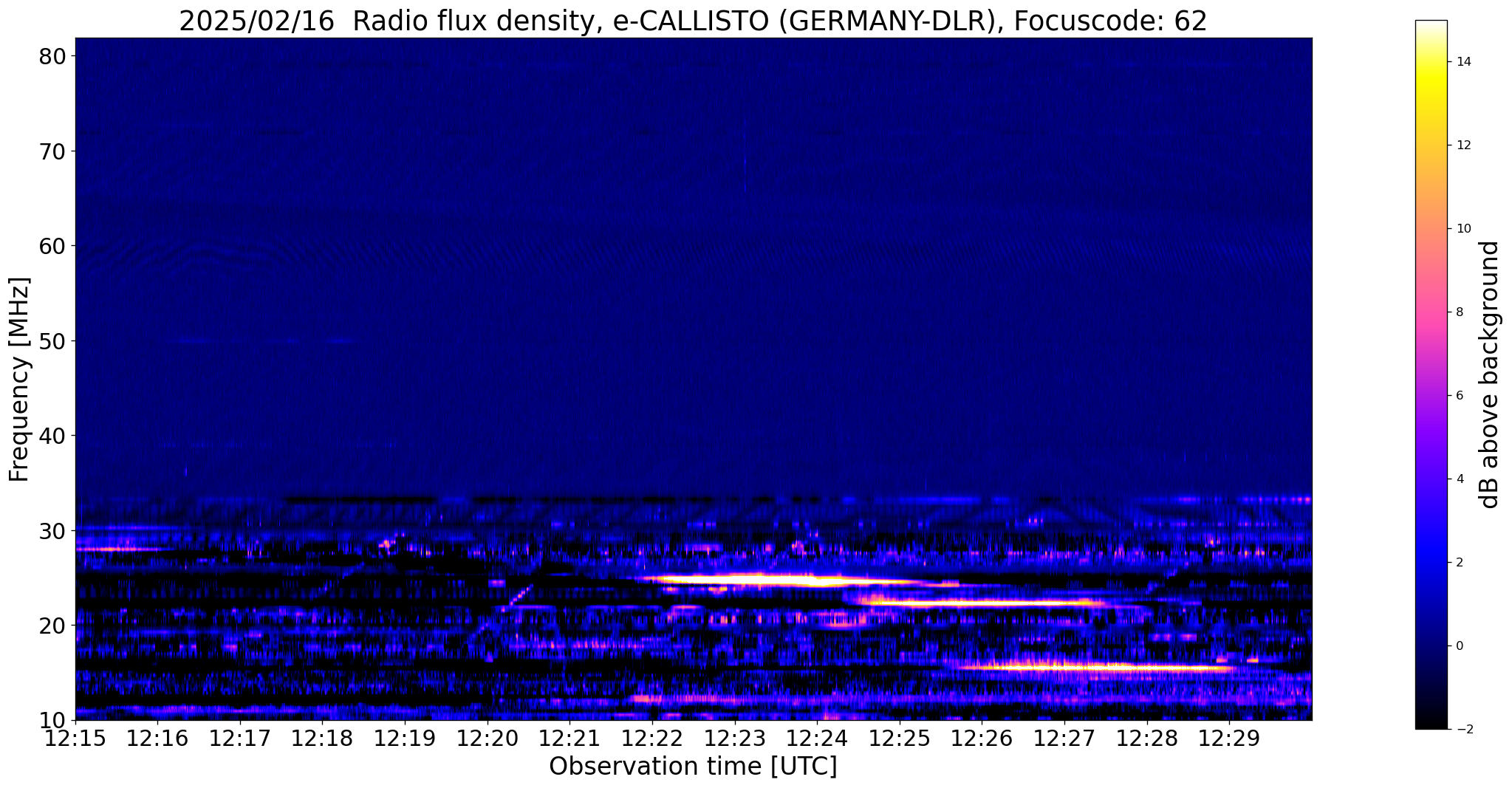Click the 12:24 time tick label
Viewport: 1512px width, 788px height.
coord(817,739)
